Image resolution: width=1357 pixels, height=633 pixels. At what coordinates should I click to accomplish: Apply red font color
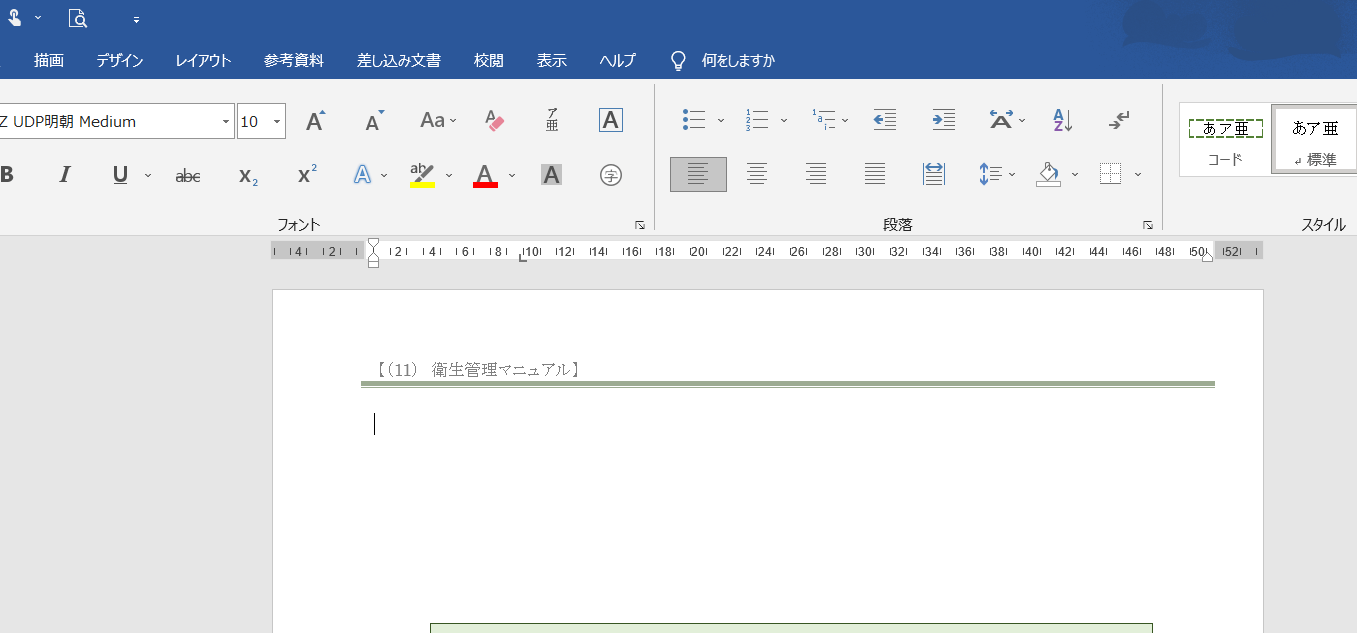tap(485, 175)
